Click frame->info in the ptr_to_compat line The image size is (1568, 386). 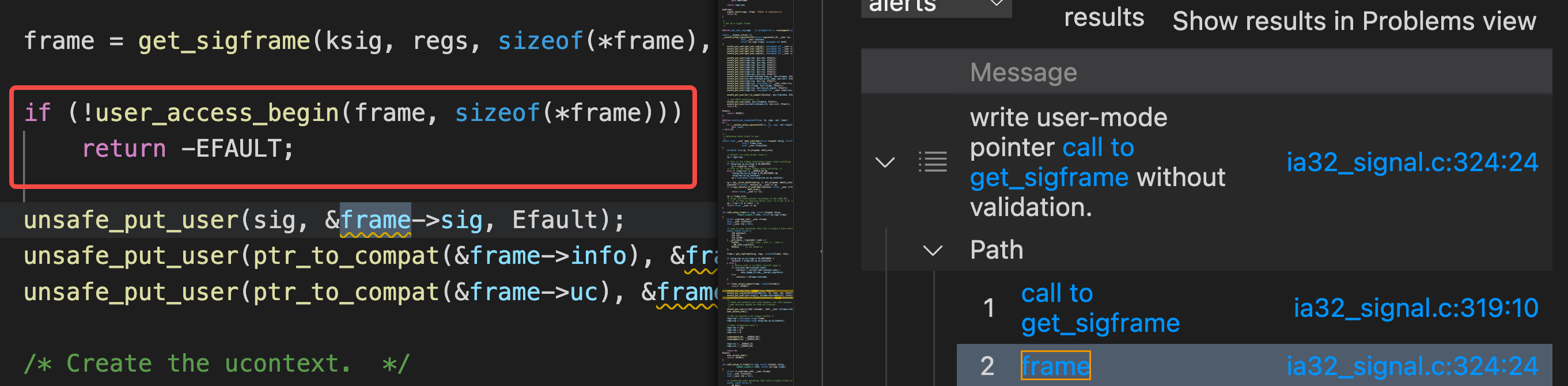tap(548, 256)
